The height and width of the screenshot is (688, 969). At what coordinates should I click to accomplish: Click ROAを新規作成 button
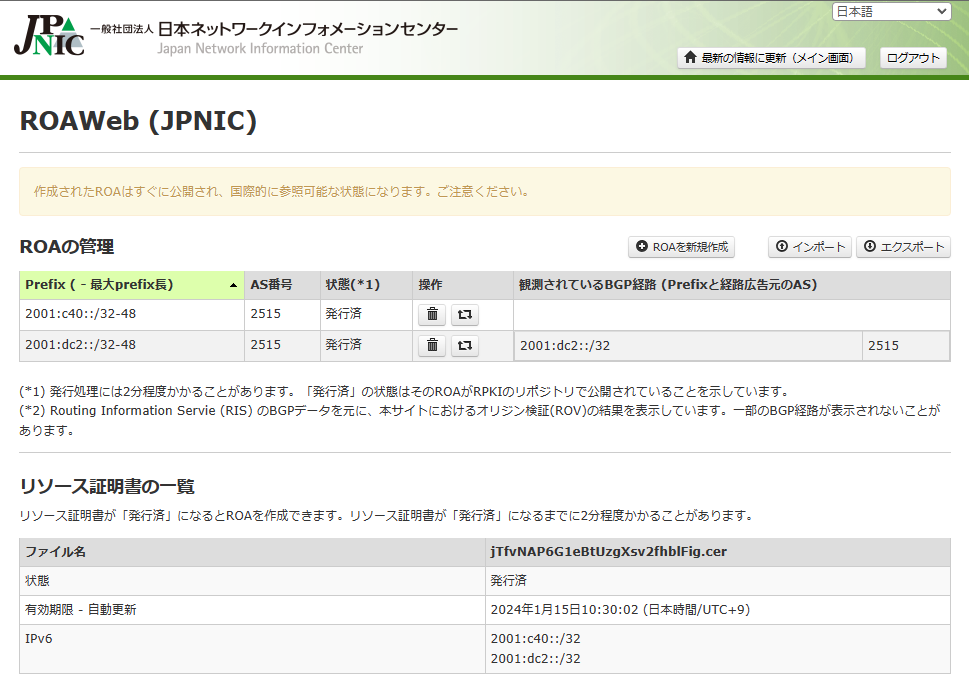coord(682,247)
